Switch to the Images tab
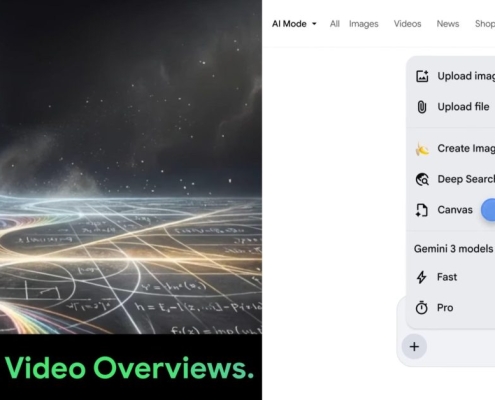Image resolution: width=495 pixels, height=400 pixels. (364, 24)
